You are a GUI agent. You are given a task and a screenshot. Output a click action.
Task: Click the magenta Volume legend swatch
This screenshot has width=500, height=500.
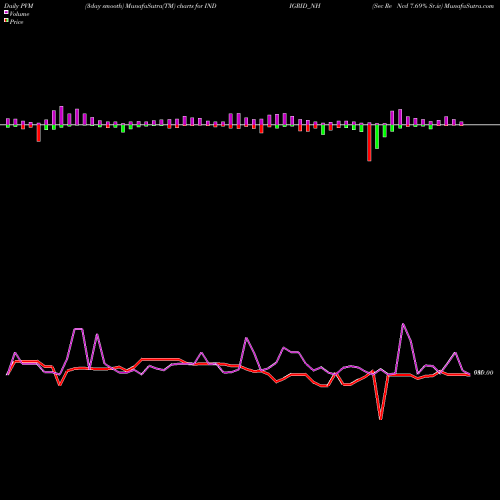(x=6, y=12)
